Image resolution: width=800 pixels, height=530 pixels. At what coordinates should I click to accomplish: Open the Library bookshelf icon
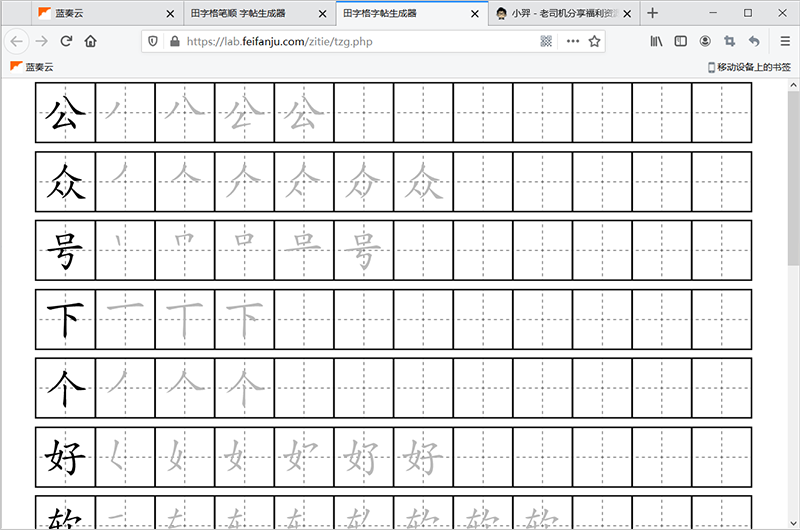point(657,41)
